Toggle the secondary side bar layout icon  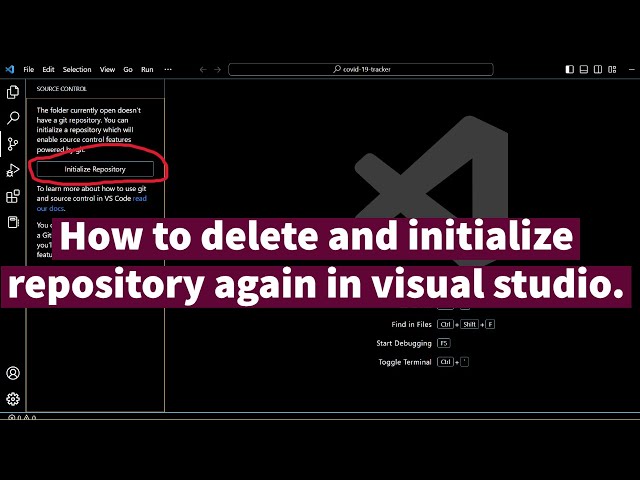click(x=598, y=69)
